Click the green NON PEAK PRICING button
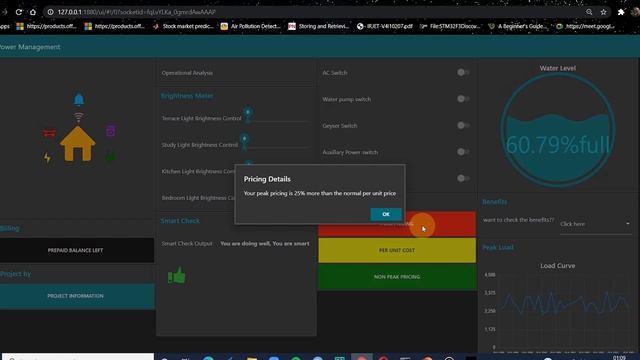This screenshot has height=360, width=640. tap(397, 277)
